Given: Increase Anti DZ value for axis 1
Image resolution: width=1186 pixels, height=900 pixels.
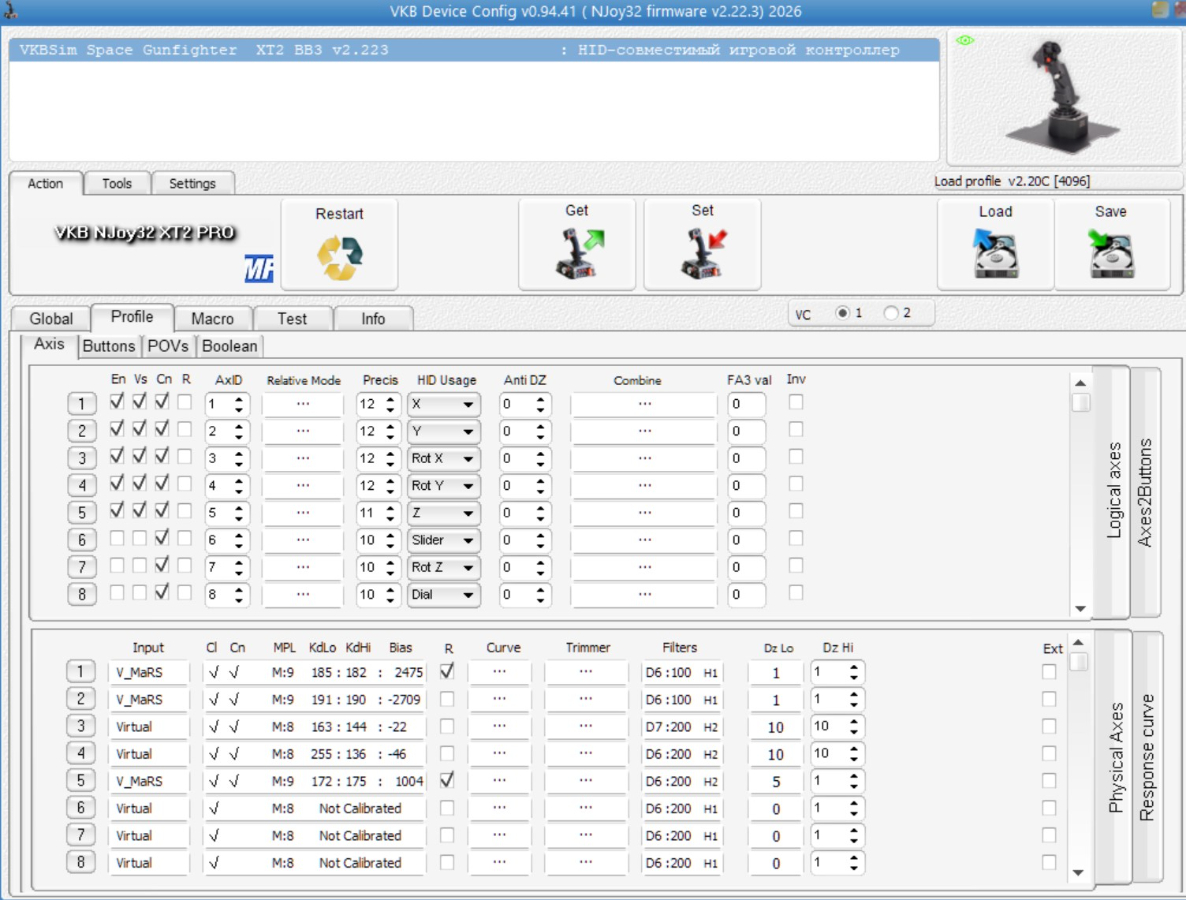Looking at the screenshot, I should (540, 399).
